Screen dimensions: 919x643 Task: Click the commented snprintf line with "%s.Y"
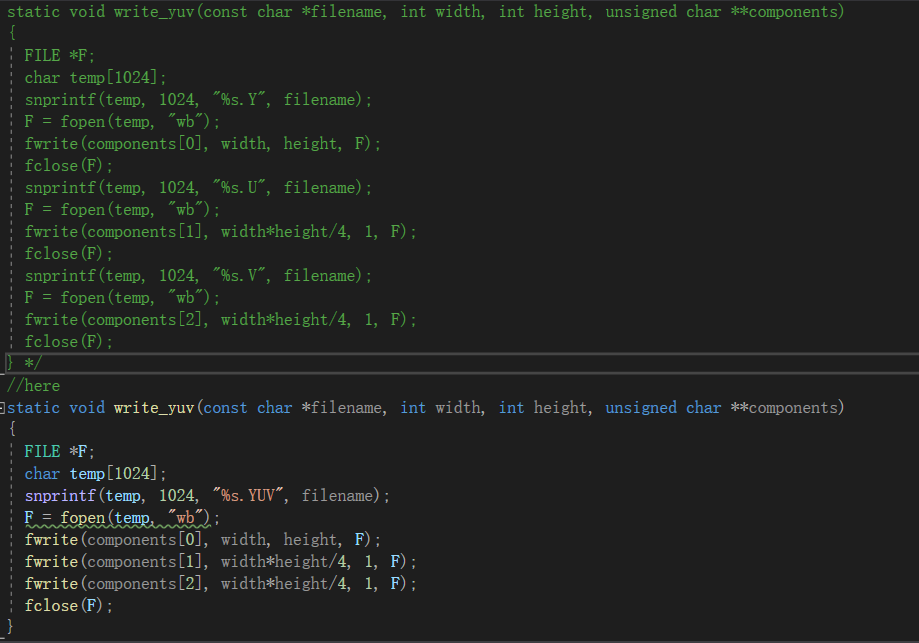[198, 100]
